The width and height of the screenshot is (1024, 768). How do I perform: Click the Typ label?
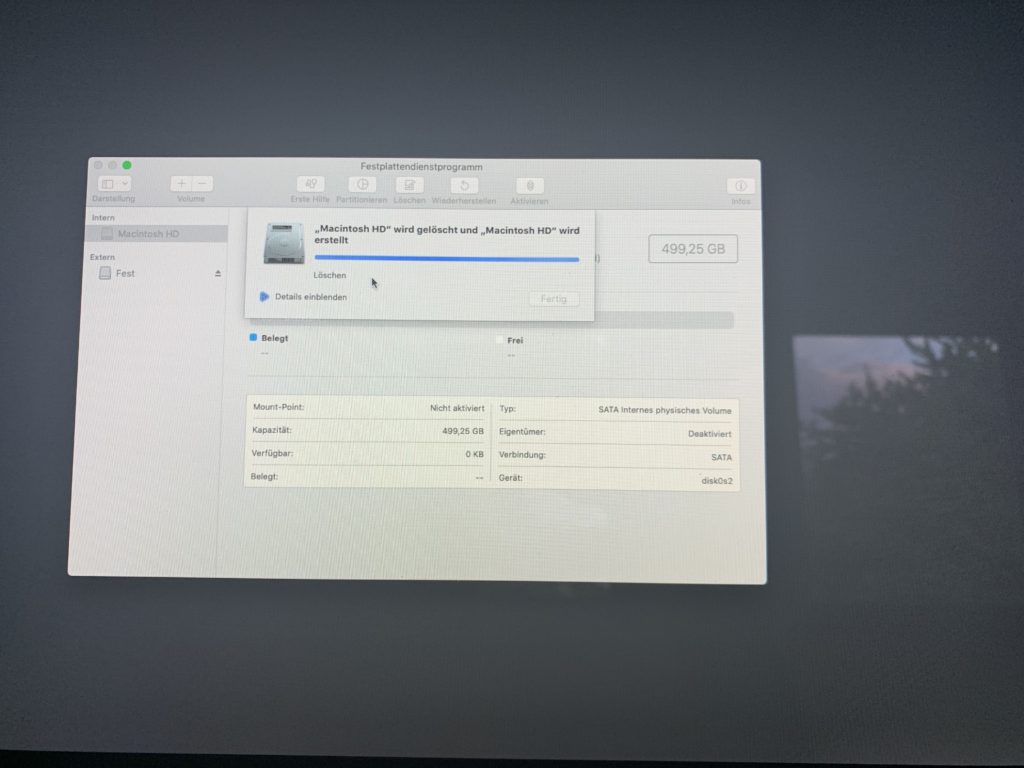tap(507, 409)
